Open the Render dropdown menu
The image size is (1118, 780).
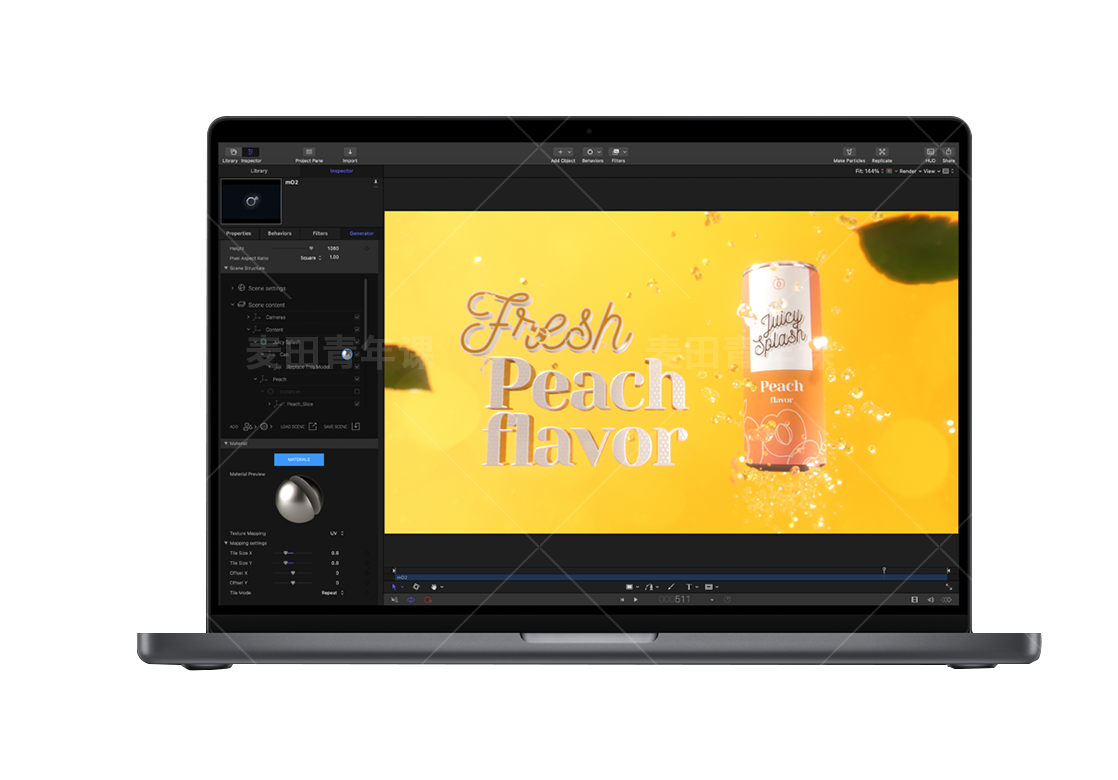911,171
